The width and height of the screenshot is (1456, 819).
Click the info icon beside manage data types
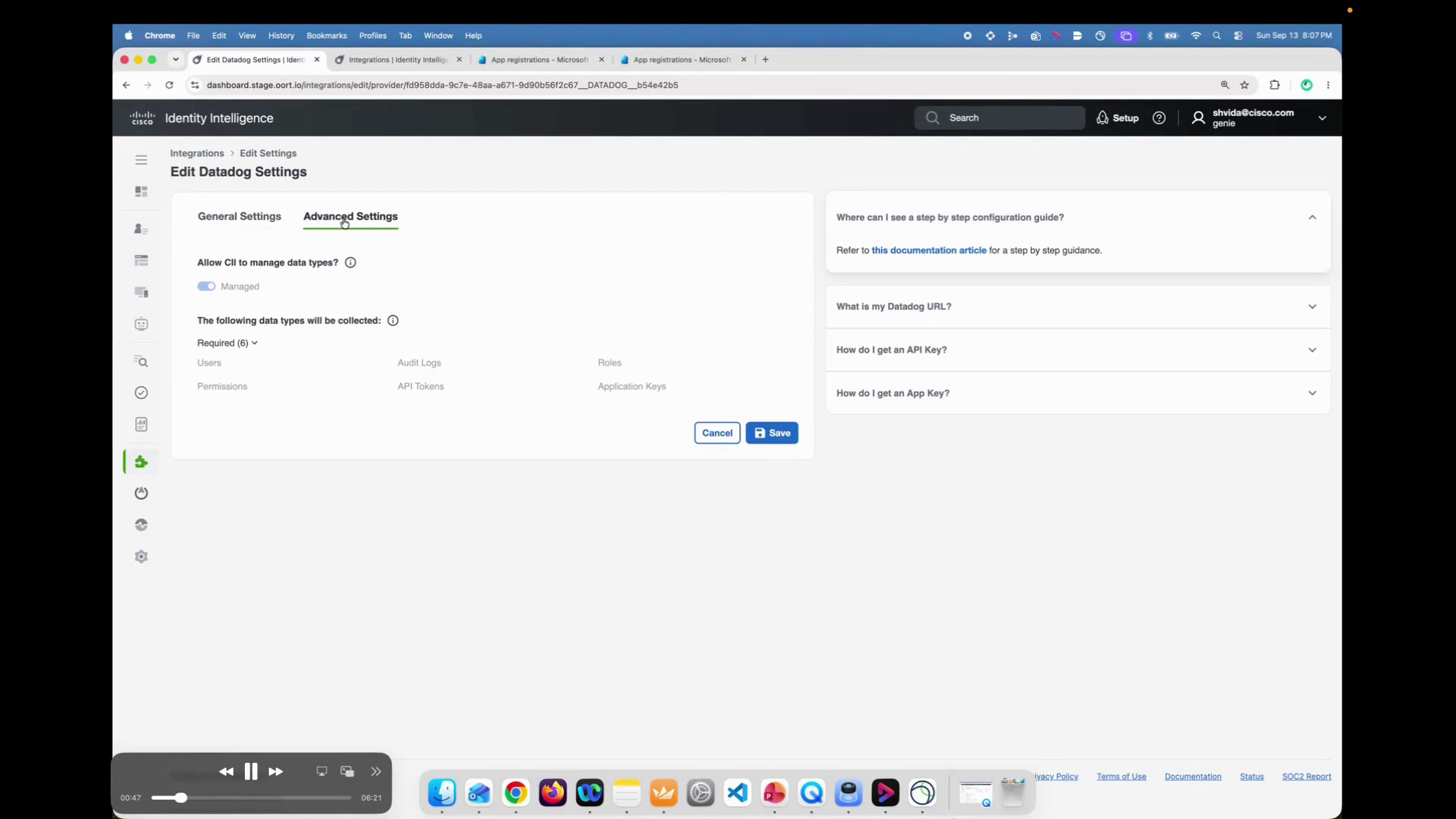point(350,262)
